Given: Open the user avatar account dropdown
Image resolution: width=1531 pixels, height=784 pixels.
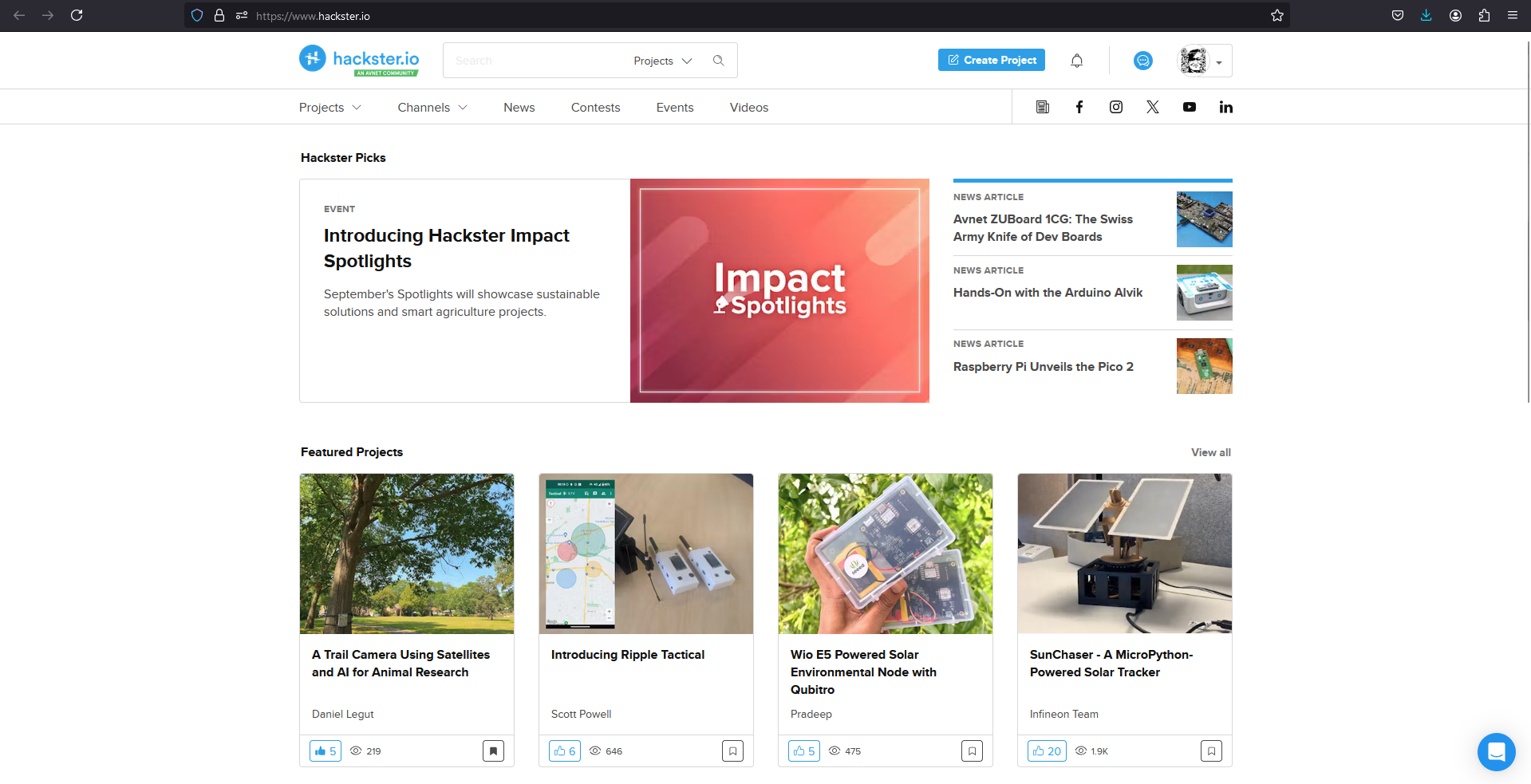Looking at the screenshot, I should pos(1205,61).
